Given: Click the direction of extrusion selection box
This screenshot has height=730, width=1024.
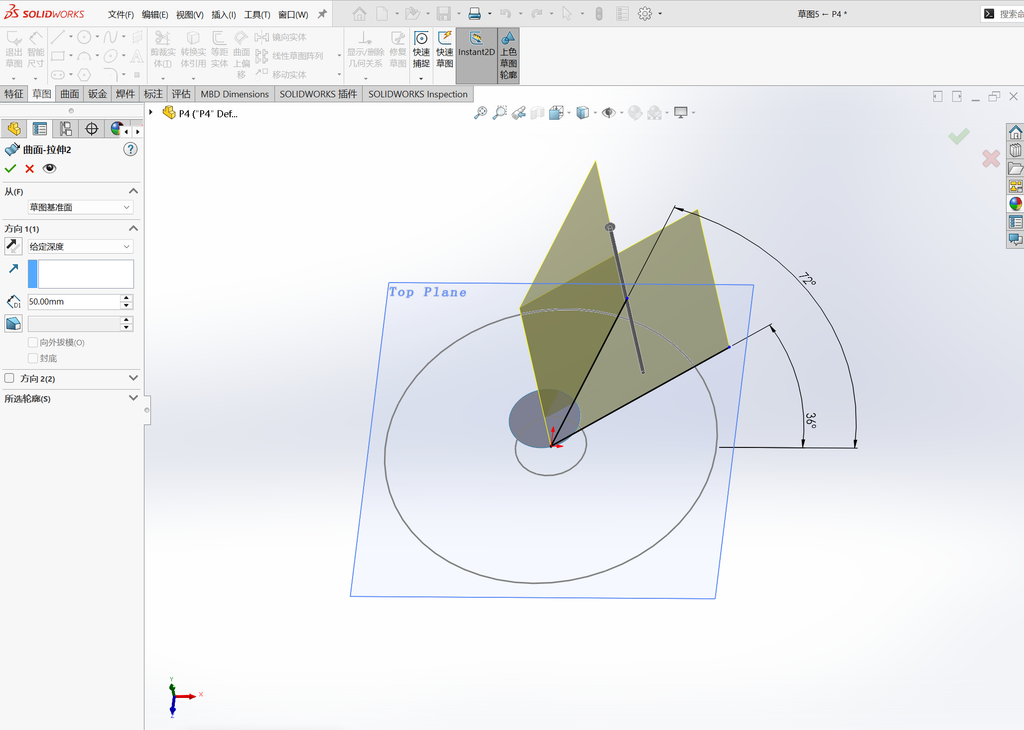Looking at the screenshot, I should tap(86, 274).
